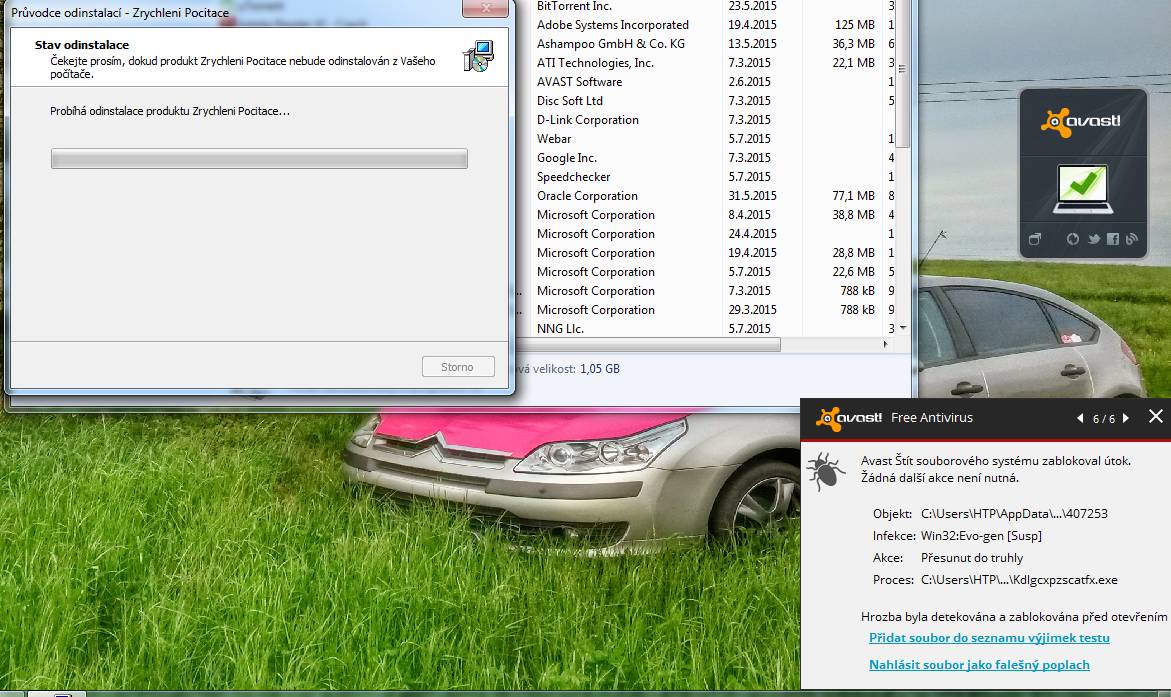Click the update arrows icon in Avast widget
Image resolution: width=1171 pixels, height=697 pixels.
pyautogui.click(x=1072, y=239)
